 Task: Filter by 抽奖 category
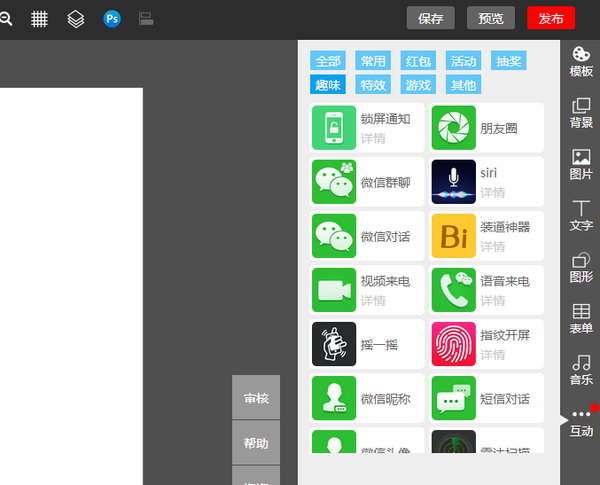click(509, 60)
